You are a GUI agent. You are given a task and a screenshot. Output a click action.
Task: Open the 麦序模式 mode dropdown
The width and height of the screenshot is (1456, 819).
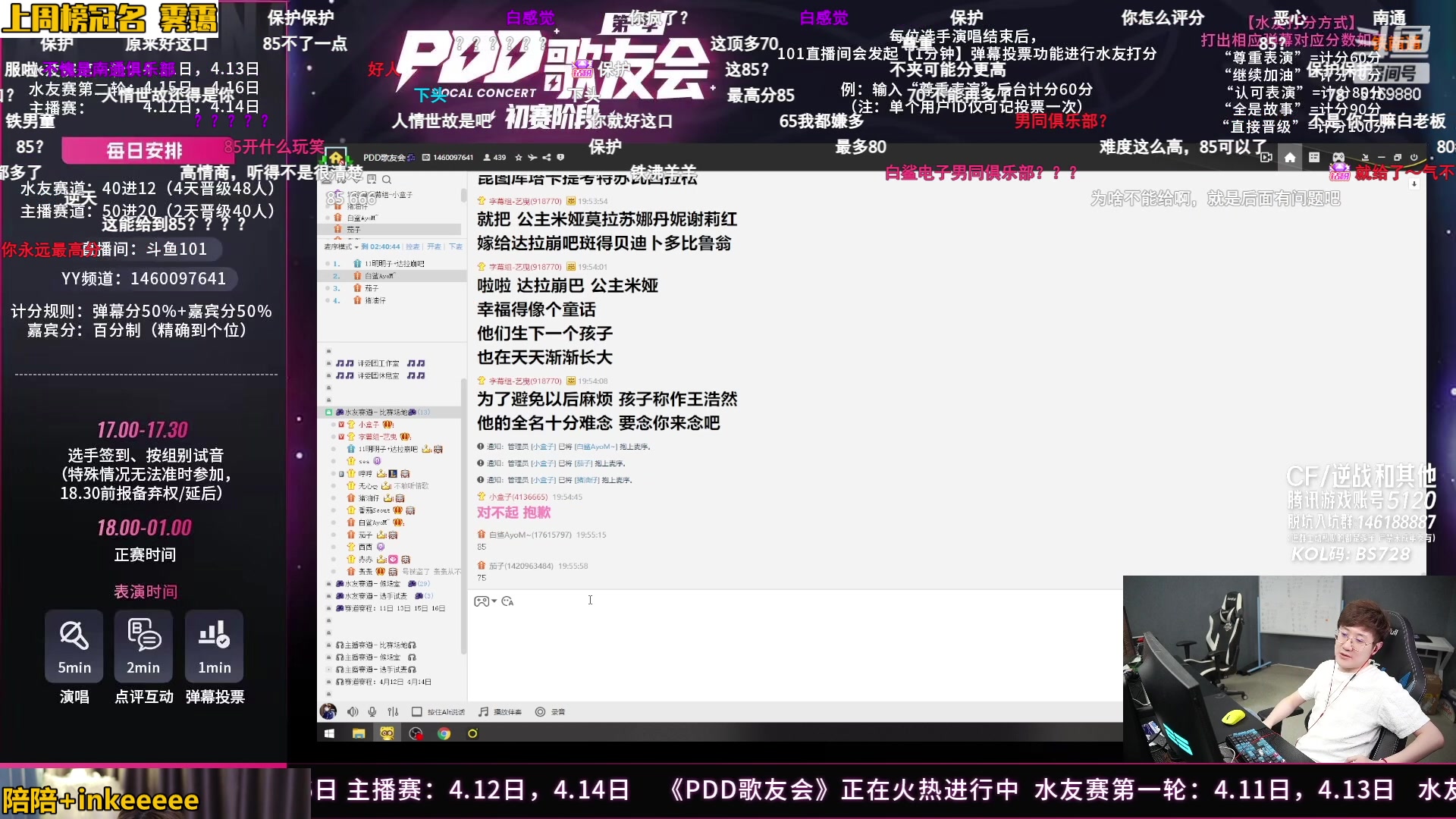pyautogui.click(x=341, y=246)
